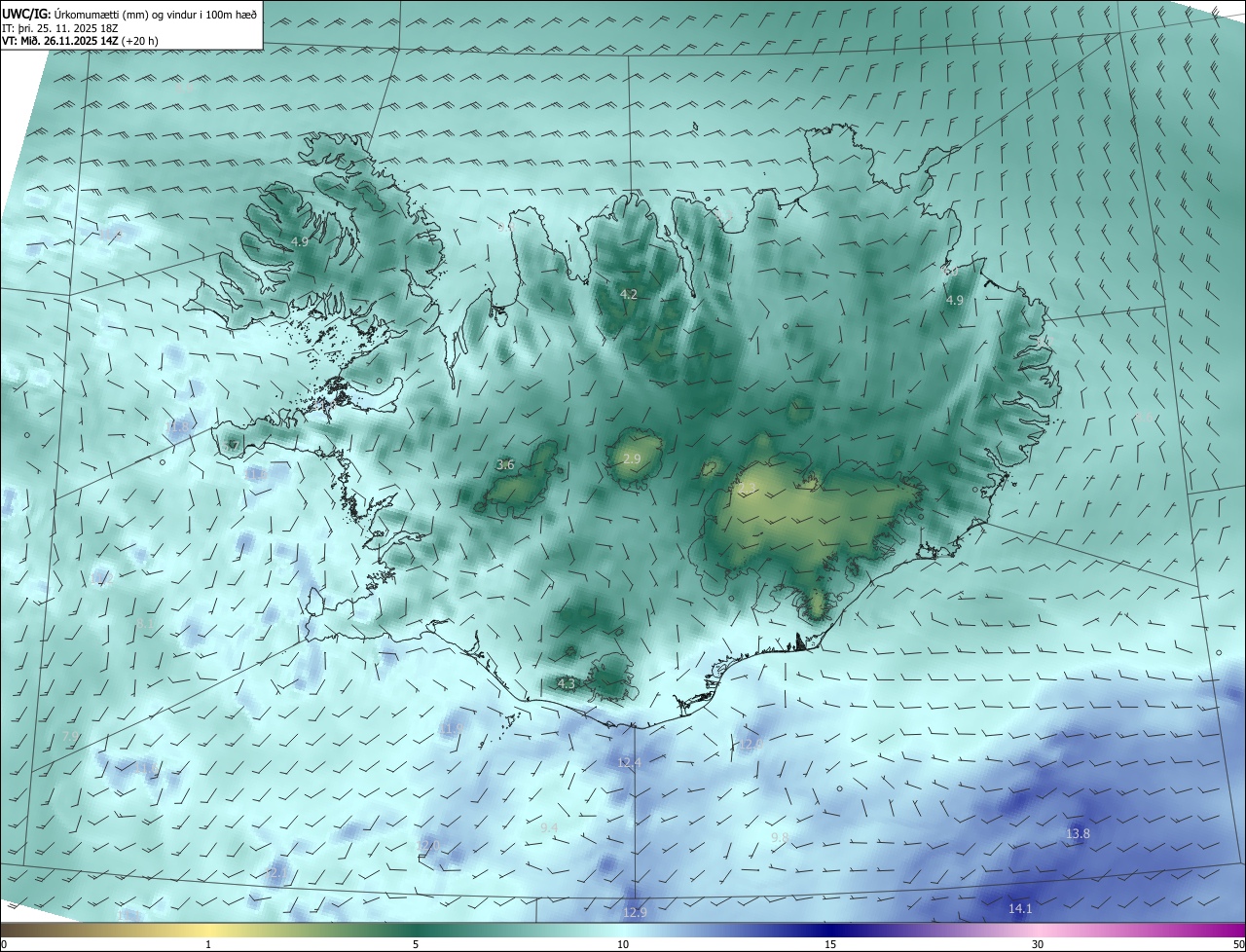Click the colour scale tick label 10

pos(623,944)
